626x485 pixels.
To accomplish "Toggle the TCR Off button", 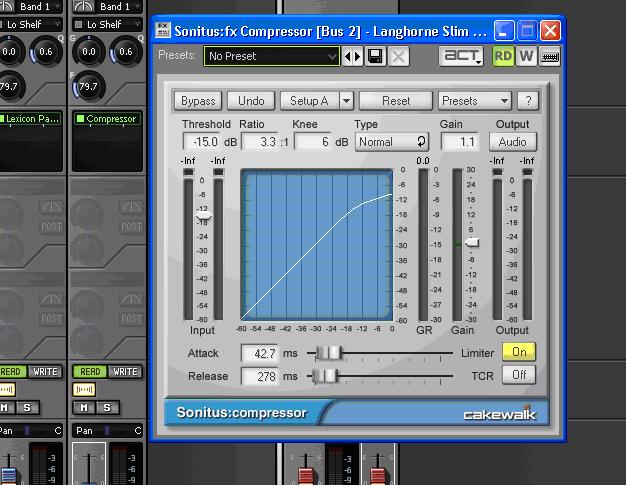I will (x=519, y=375).
